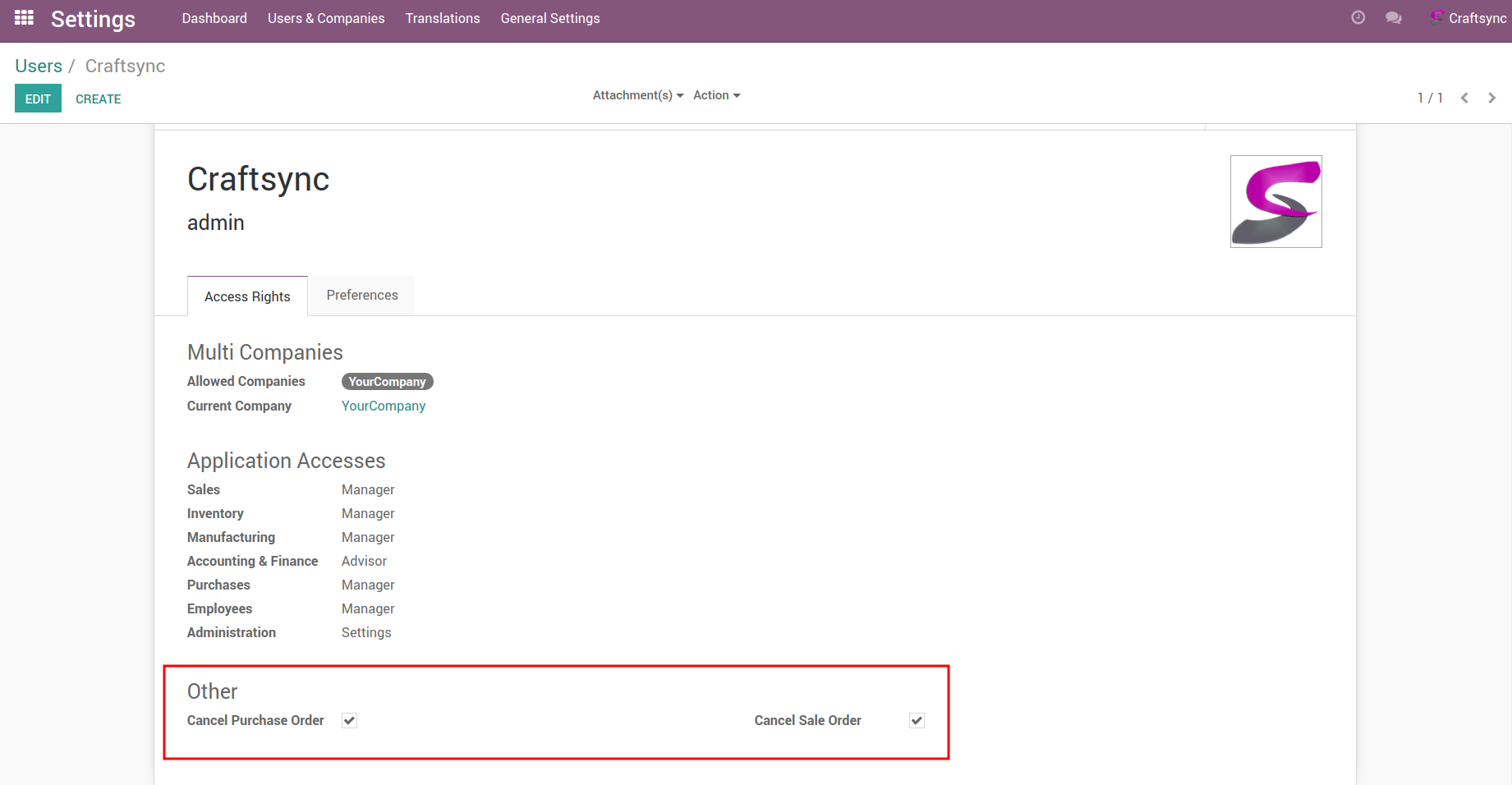The image size is (1512, 785).
Task: Open the apps grid menu icon
Action: (24, 18)
